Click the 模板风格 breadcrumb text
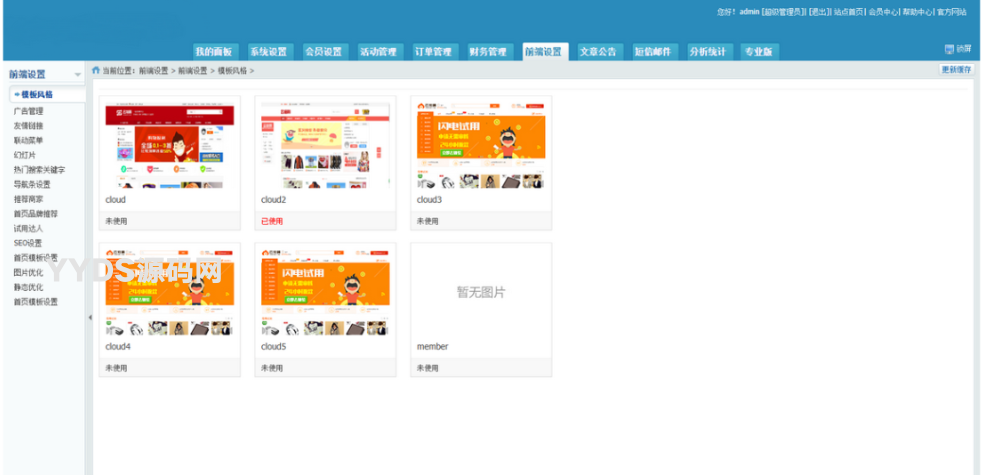The width and height of the screenshot is (981, 475). click(x=233, y=71)
